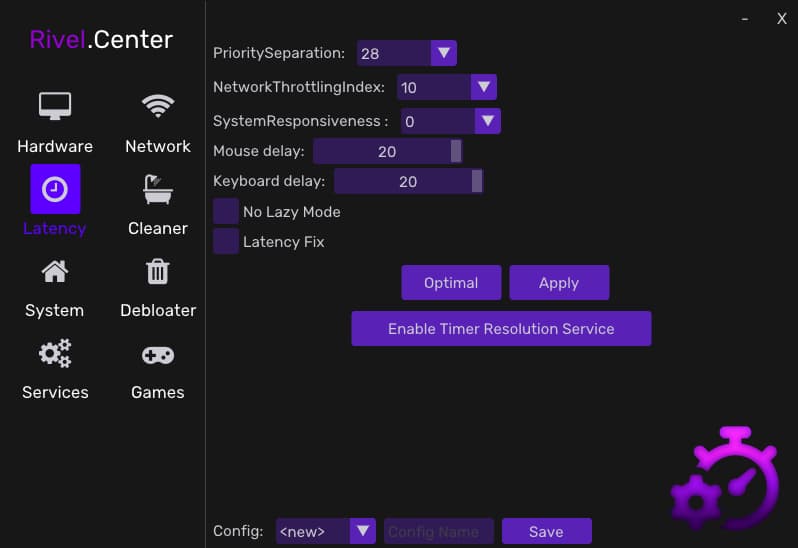Image resolution: width=798 pixels, height=548 pixels.
Task: Expand the SystemResponsiveness dropdown arrow
Action: tap(488, 121)
